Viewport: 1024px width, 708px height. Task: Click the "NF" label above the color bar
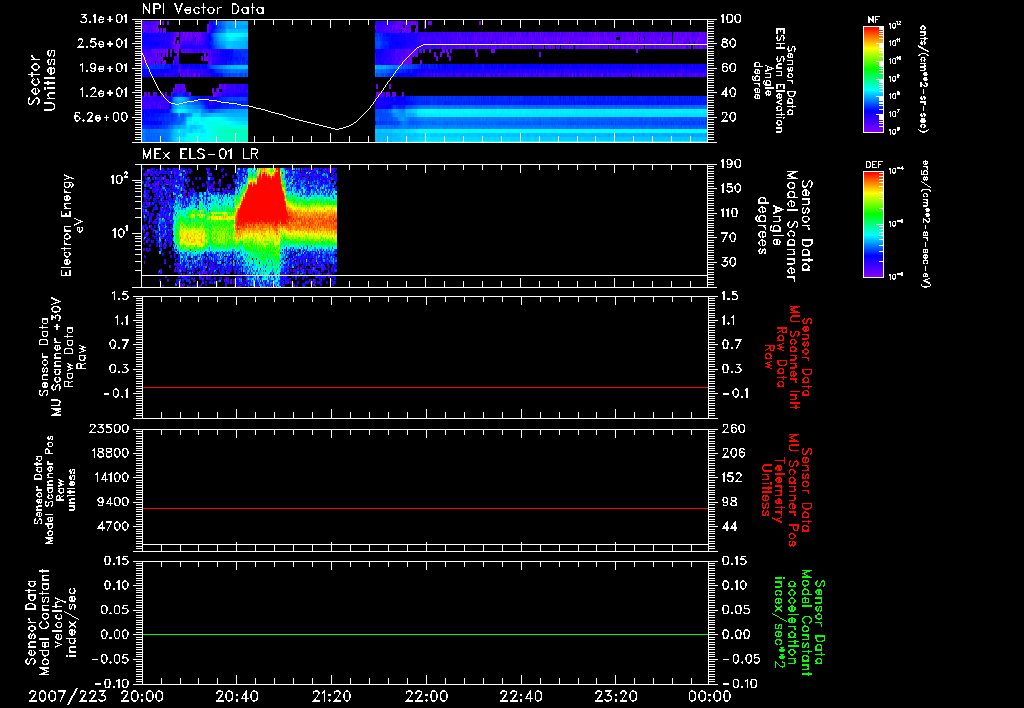point(873,20)
